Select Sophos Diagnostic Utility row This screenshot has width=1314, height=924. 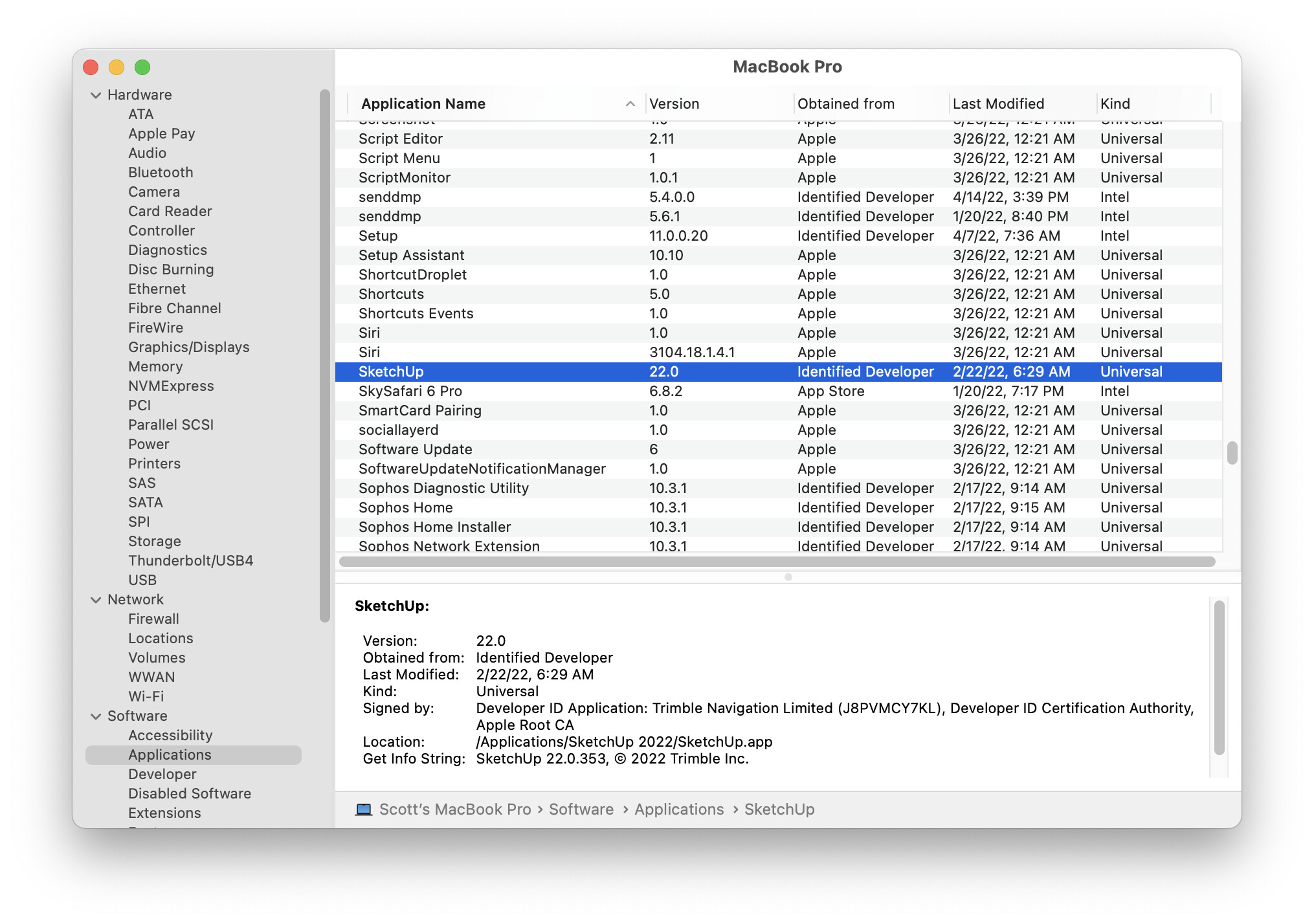coord(779,489)
